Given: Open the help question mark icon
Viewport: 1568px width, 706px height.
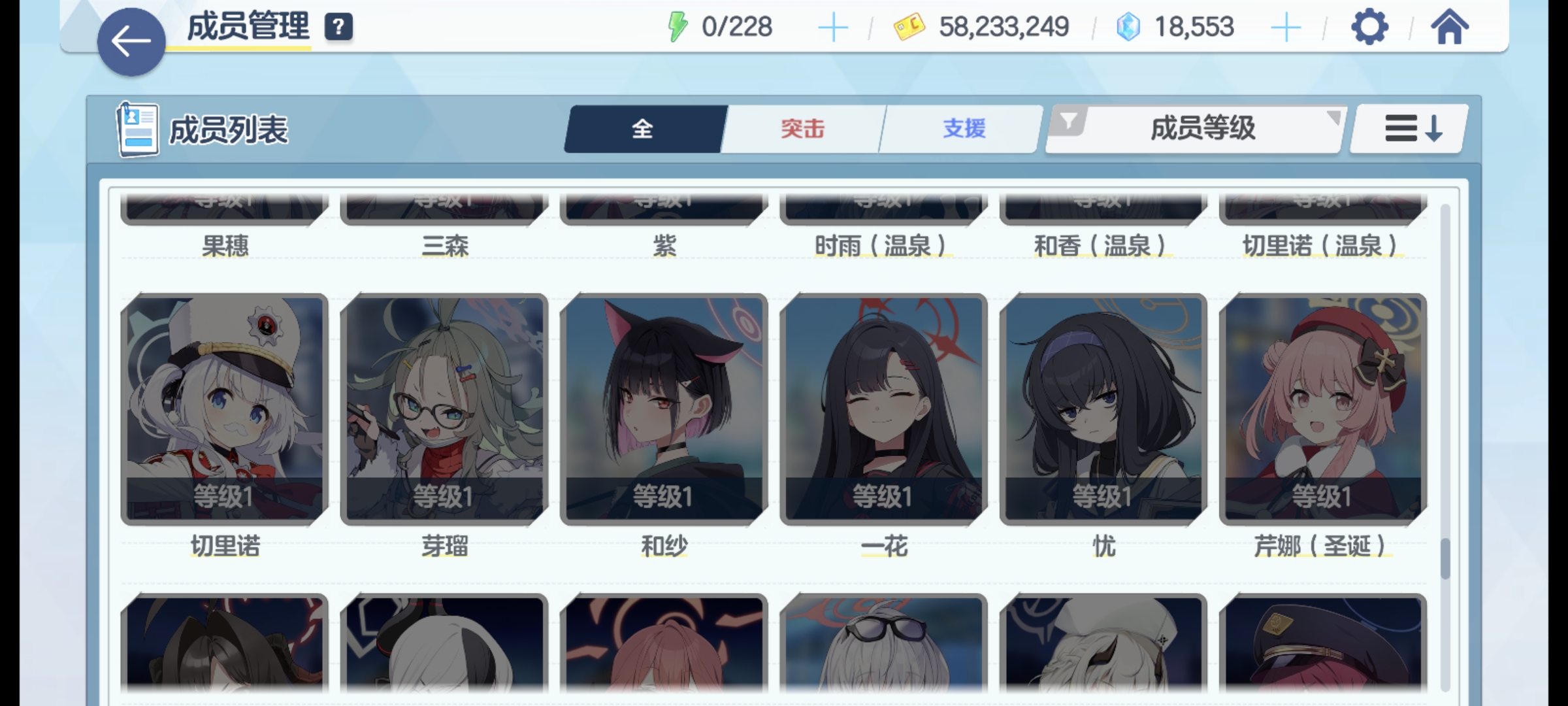Looking at the screenshot, I should (338, 27).
